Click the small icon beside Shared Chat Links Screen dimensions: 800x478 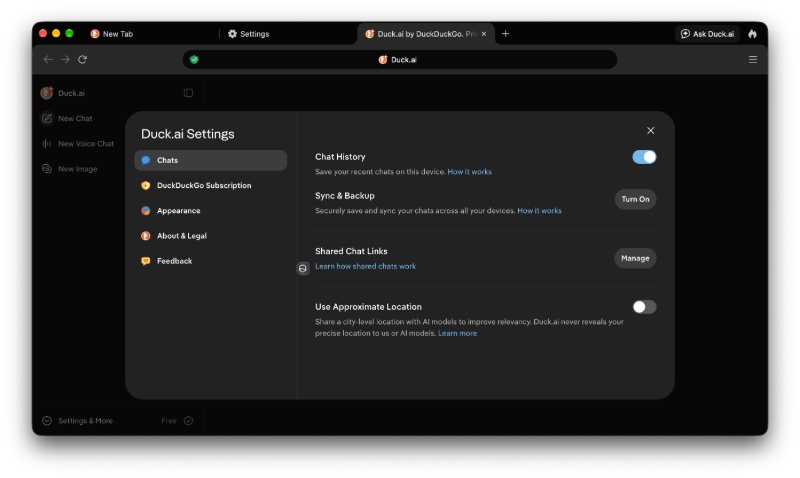[x=303, y=268]
